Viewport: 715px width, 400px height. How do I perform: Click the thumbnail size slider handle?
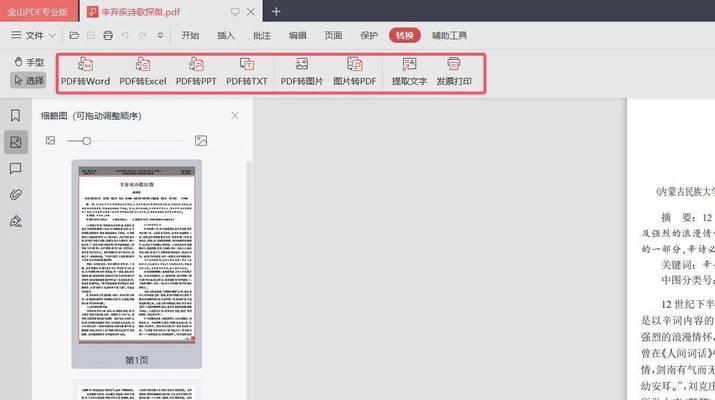coord(87,141)
